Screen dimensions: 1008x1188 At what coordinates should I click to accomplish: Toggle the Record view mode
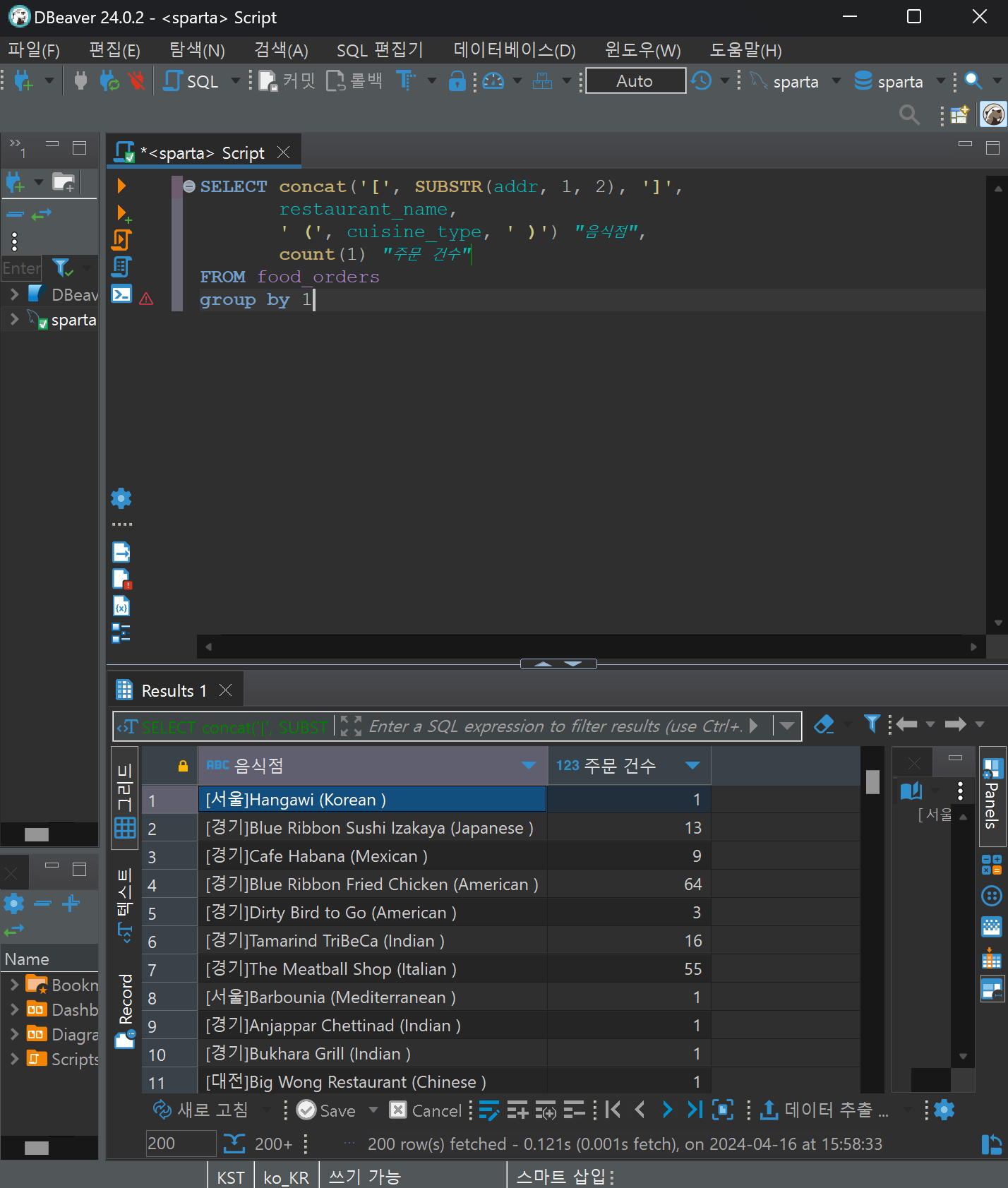[x=125, y=1009]
